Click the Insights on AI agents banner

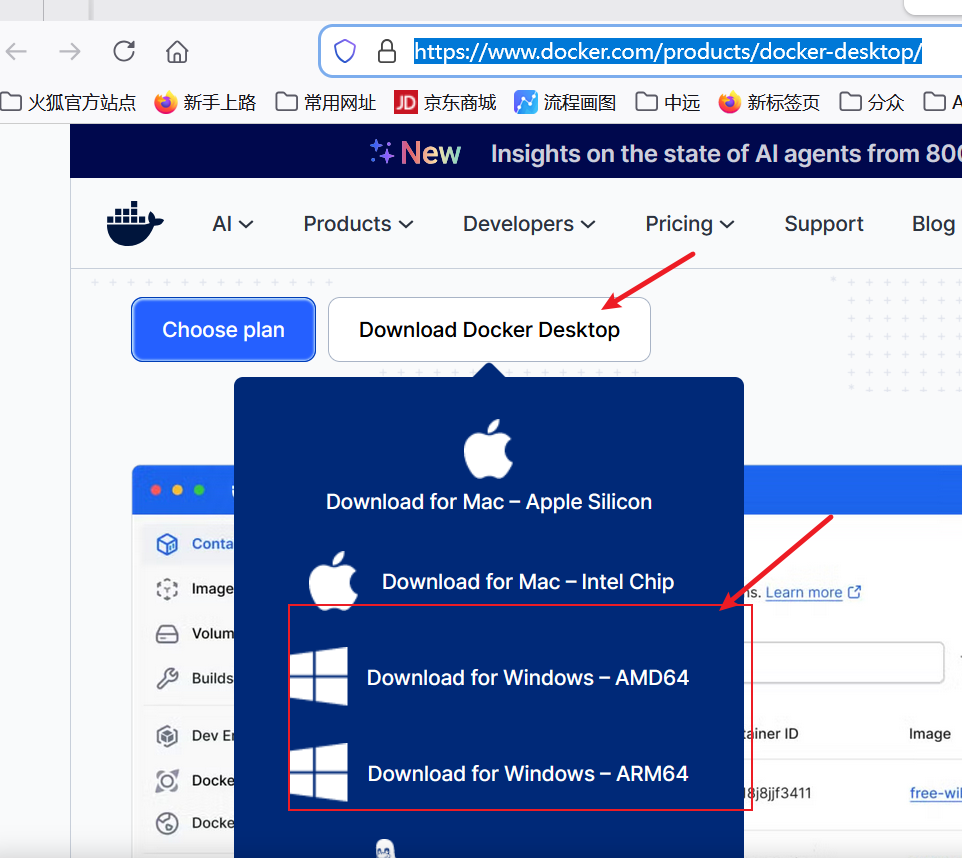tap(726, 153)
